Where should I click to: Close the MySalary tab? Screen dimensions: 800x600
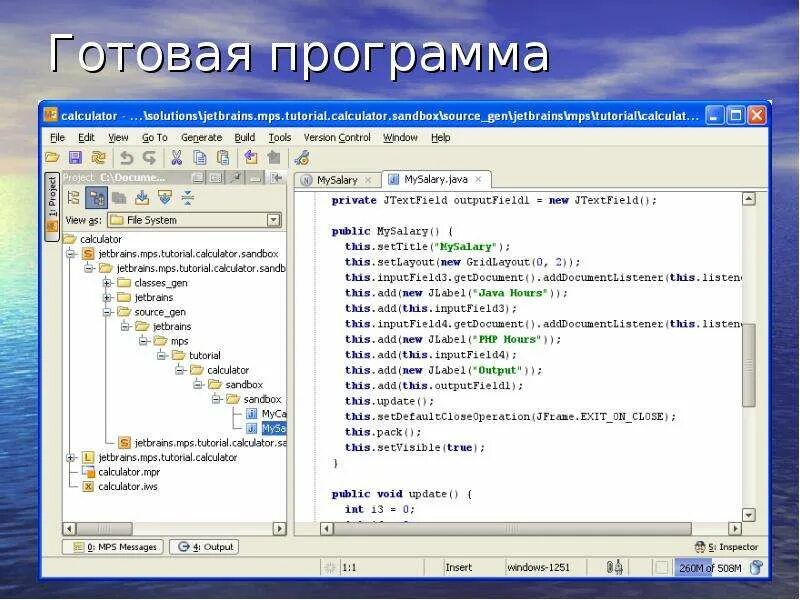click(368, 180)
